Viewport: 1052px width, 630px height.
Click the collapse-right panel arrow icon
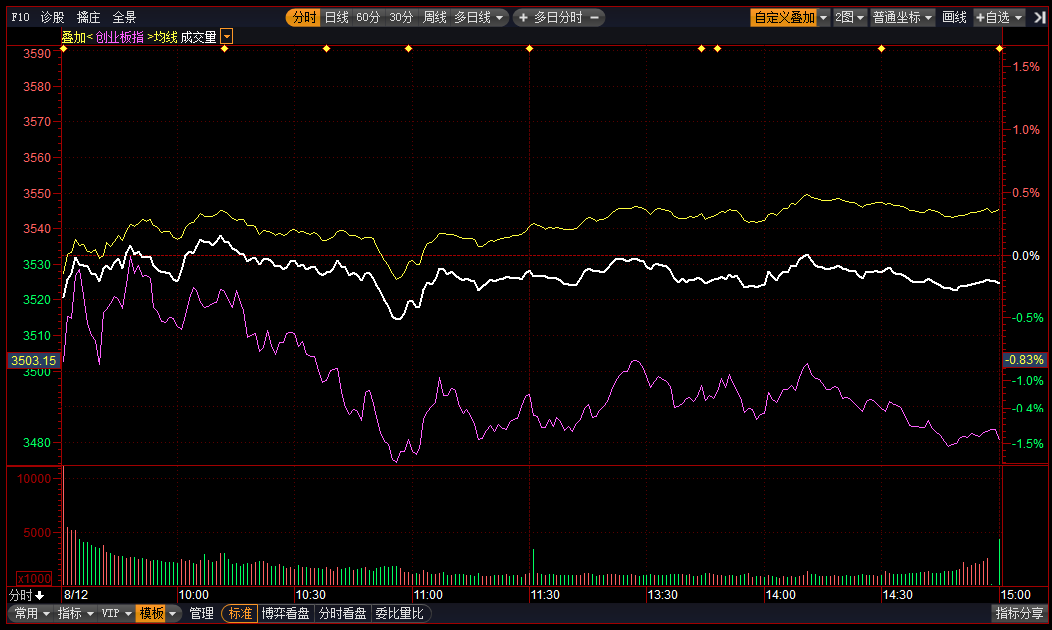point(1040,17)
